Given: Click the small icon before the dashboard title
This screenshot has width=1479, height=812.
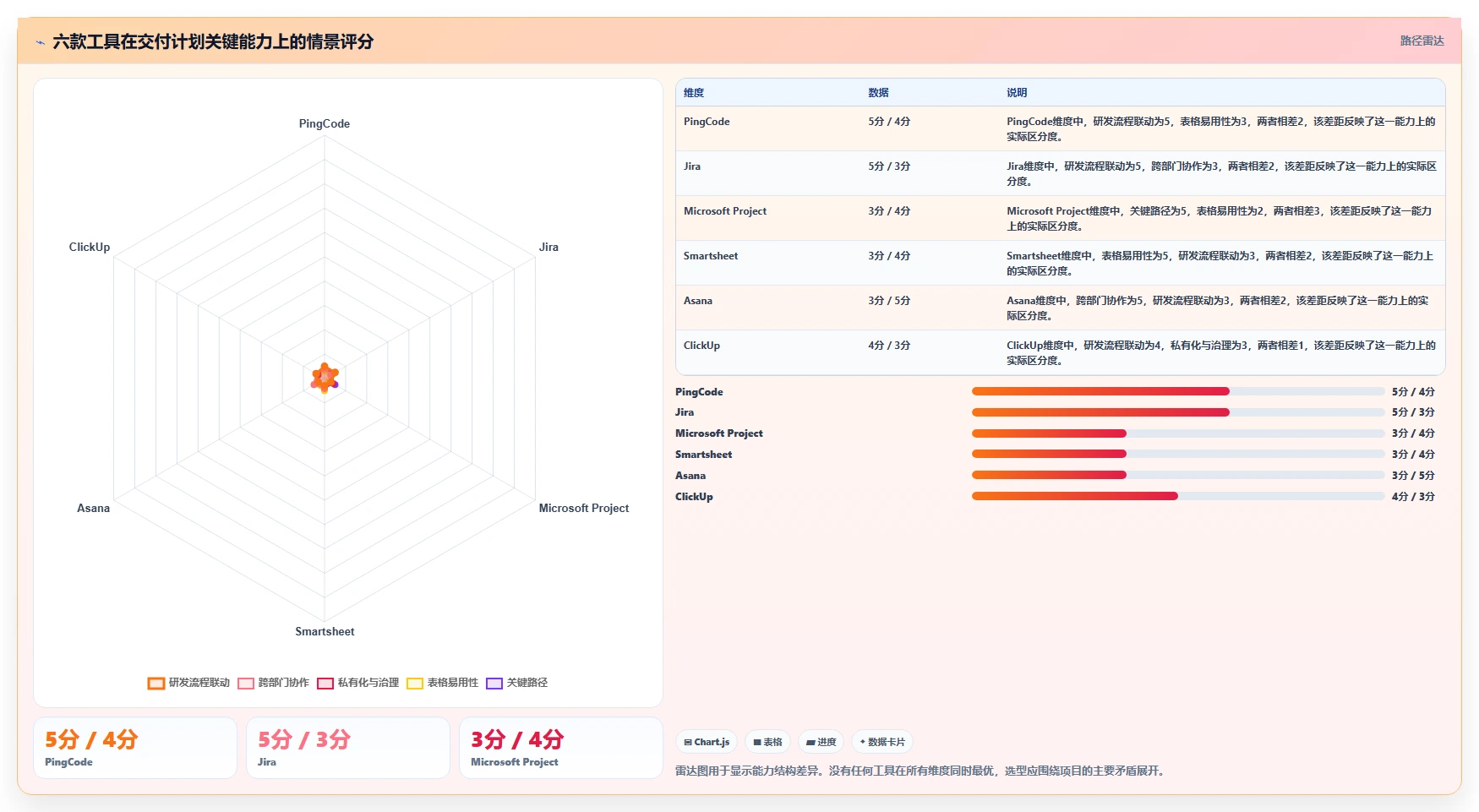Looking at the screenshot, I should coord(40,42).
